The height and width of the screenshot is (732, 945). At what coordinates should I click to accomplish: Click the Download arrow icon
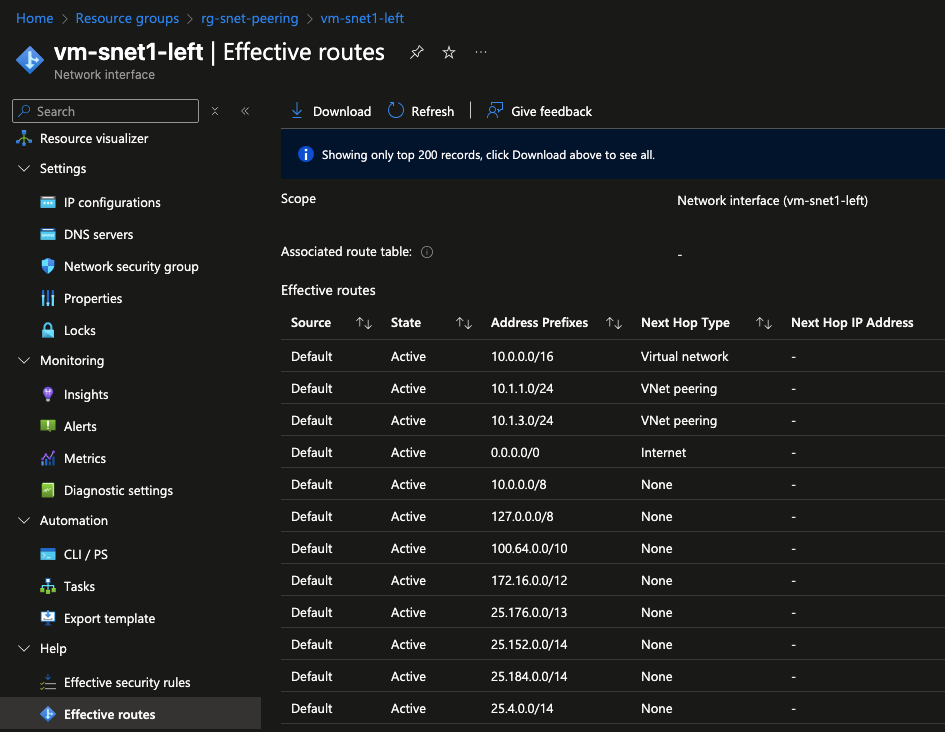click(297, 111)
